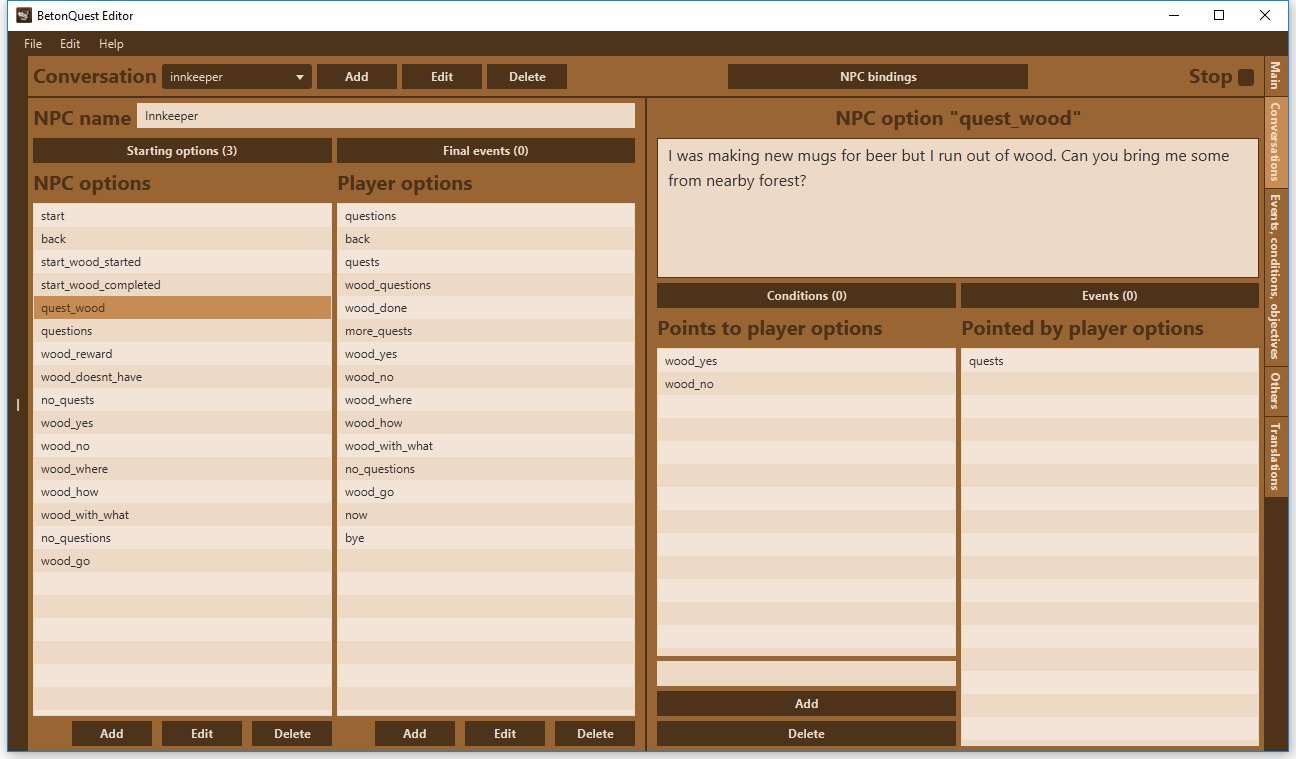This screenshot has height=759, width=1296.
Task: Open the Edit menu
Action: point(70,44)
